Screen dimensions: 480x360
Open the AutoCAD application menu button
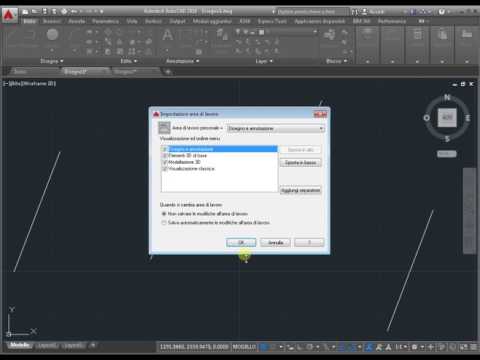coord(9,15)
